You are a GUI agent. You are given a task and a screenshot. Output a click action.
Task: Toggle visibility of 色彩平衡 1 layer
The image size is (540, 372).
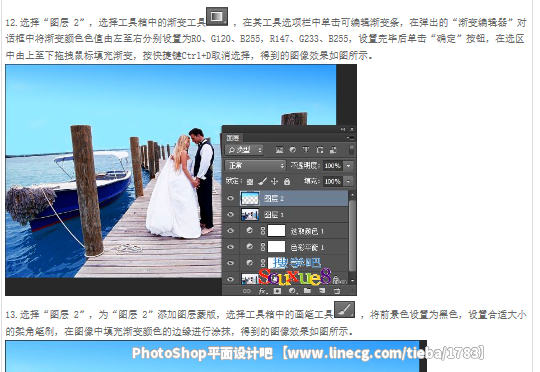(230, 247)
